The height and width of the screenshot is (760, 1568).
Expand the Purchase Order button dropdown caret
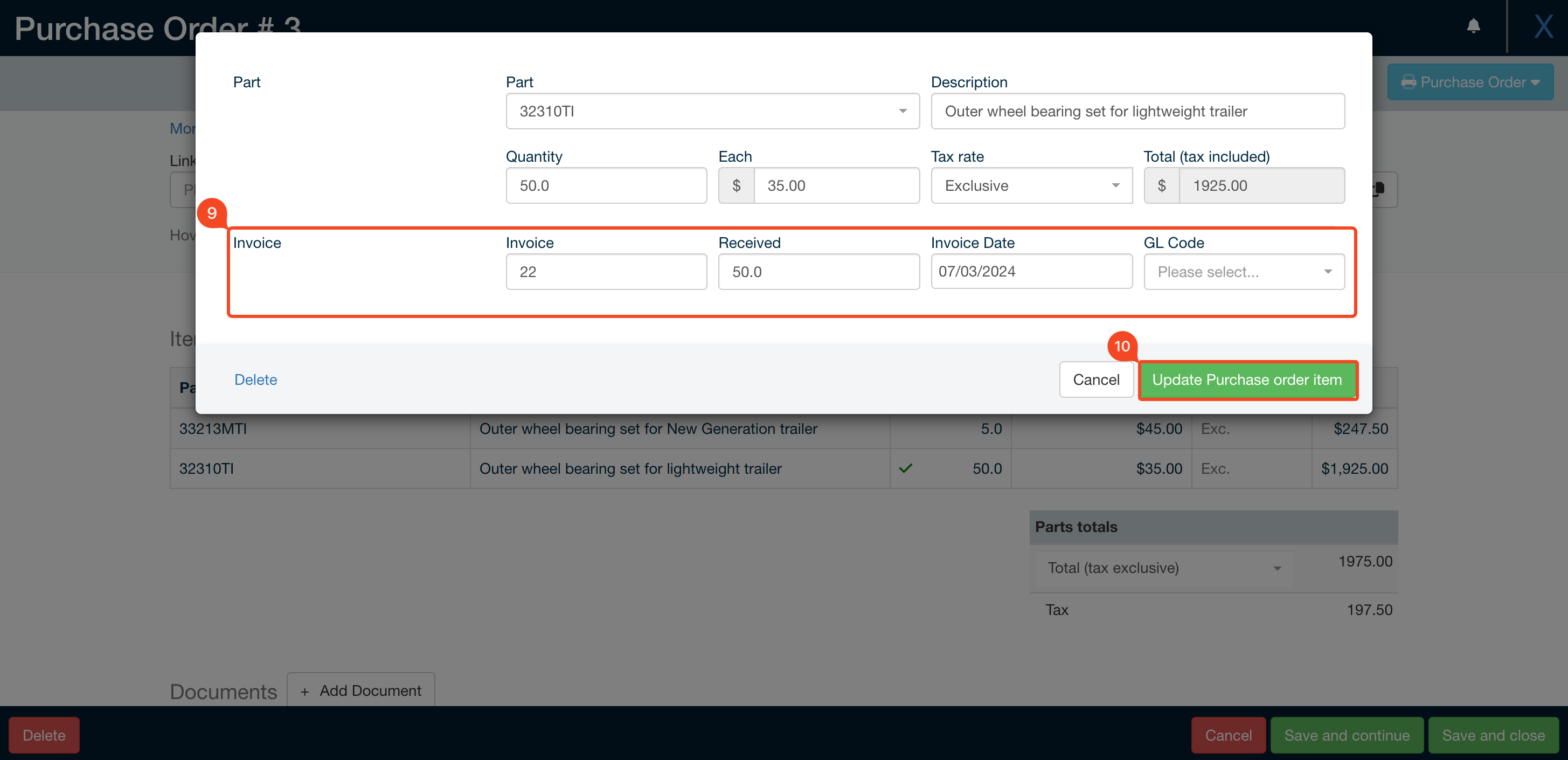point(1535,81)
